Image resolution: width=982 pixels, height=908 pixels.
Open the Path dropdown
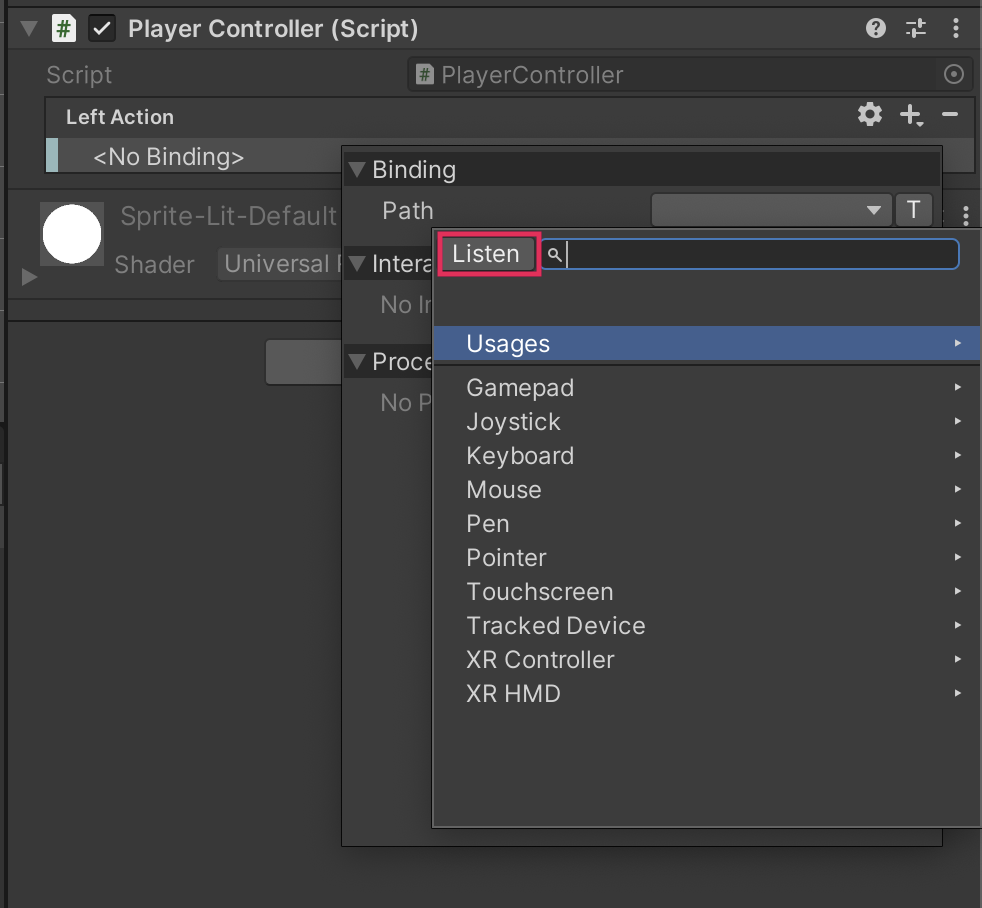pyautogui.click(x=770, y=210)
